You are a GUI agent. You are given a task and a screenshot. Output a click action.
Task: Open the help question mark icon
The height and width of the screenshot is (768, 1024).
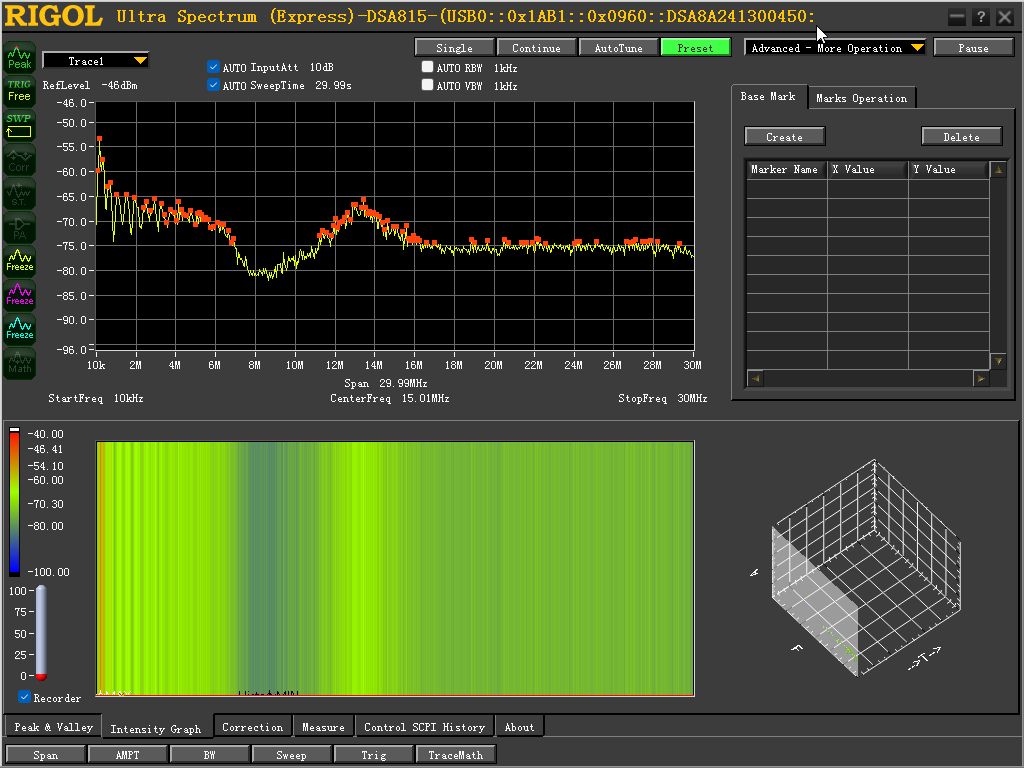coord(981,18)
